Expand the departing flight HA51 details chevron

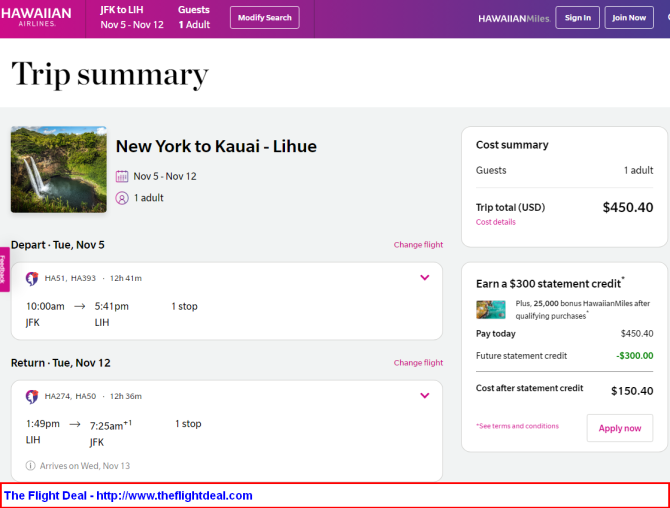[x=425, y=278]
